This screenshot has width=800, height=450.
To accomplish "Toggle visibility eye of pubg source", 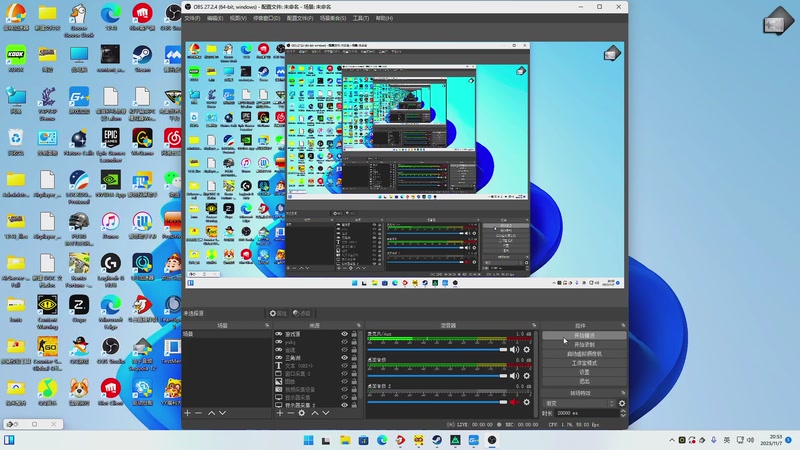I will [344, 342].
